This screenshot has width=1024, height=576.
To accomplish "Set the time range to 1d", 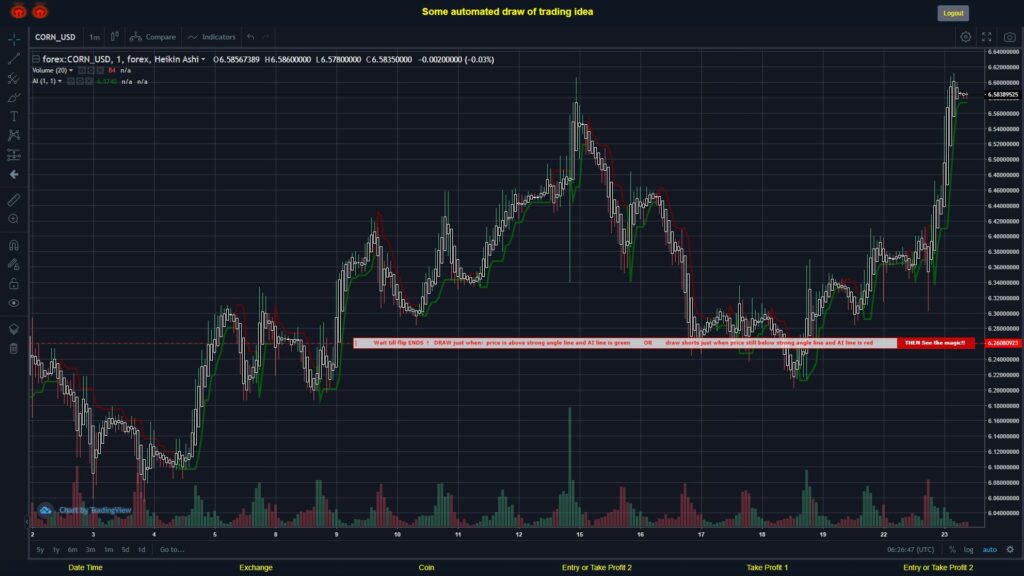I will pyautogui.click(x=142, y=550).
